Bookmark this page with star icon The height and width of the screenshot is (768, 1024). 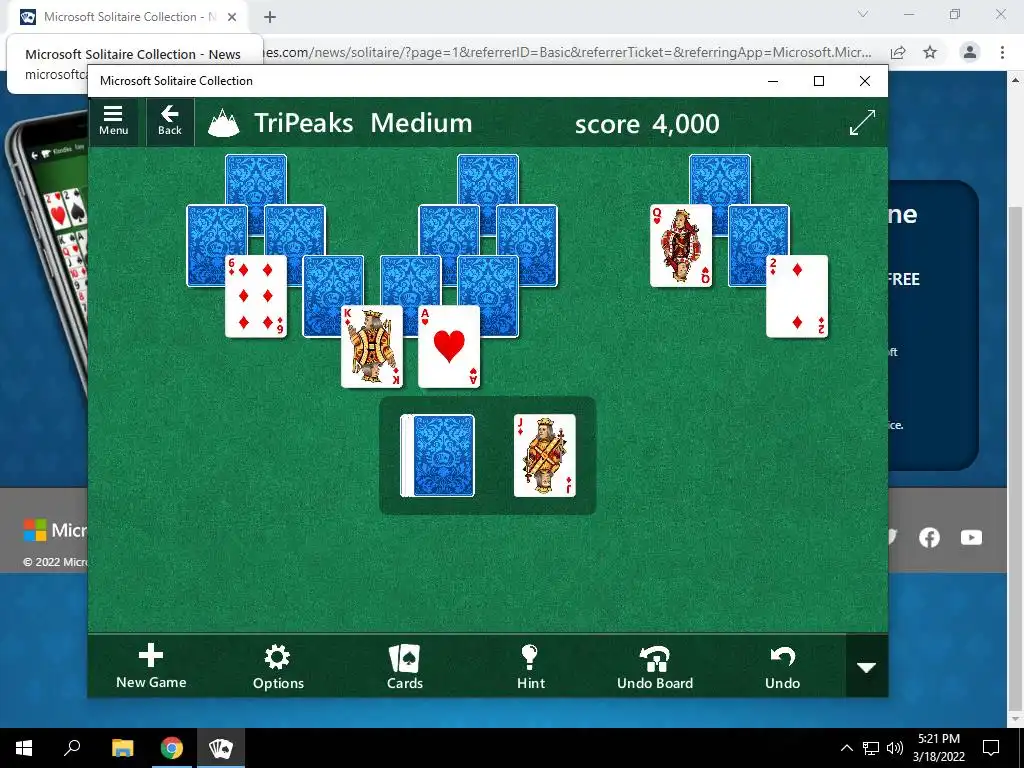coord(930,52)
